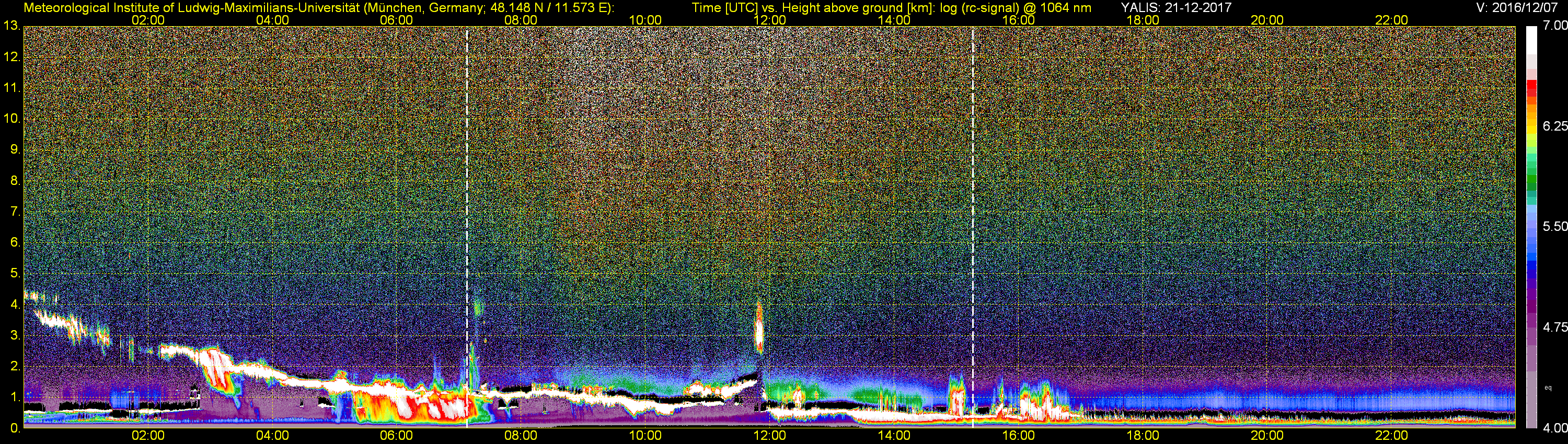Screen dimensions: 1568x444
Task: Click the 4.75 value on the color scale
Action: click(x=1555, y=327)
